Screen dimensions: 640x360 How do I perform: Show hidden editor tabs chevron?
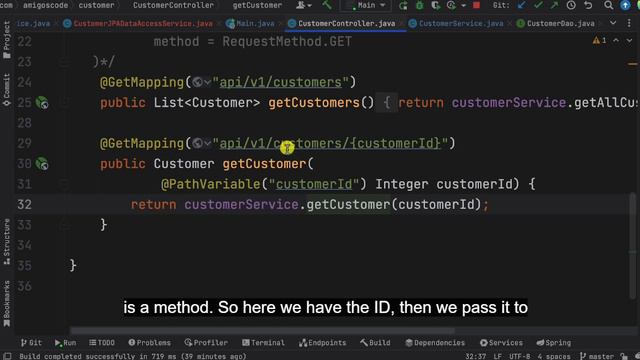coord(613,23)
